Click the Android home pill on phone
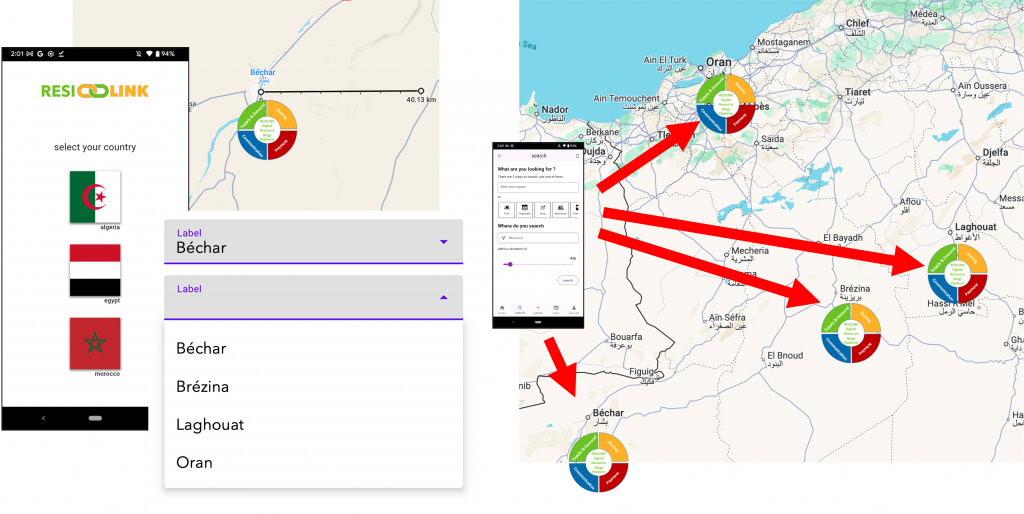The height and width of the screenshot is (514, 1024). pos(95,418)
